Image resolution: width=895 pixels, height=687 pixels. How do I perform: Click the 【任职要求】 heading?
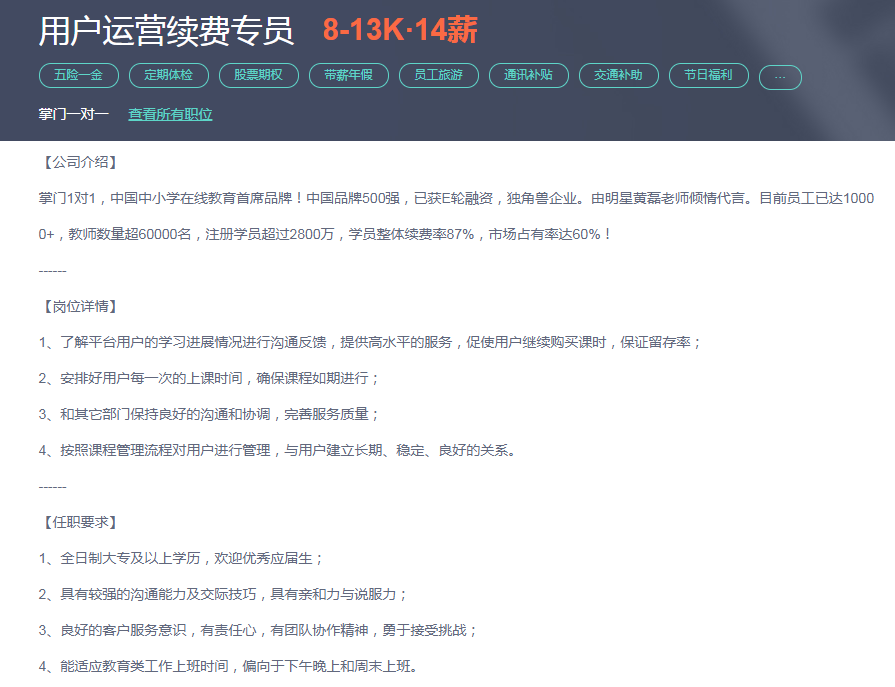click(80, 523)
